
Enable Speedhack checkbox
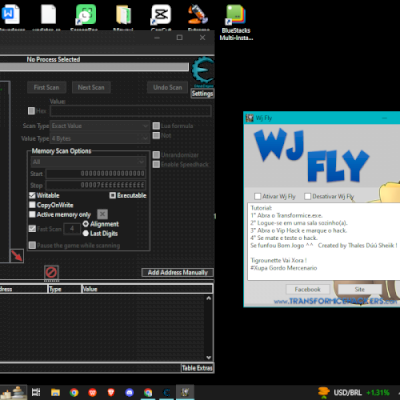(156, 164)
